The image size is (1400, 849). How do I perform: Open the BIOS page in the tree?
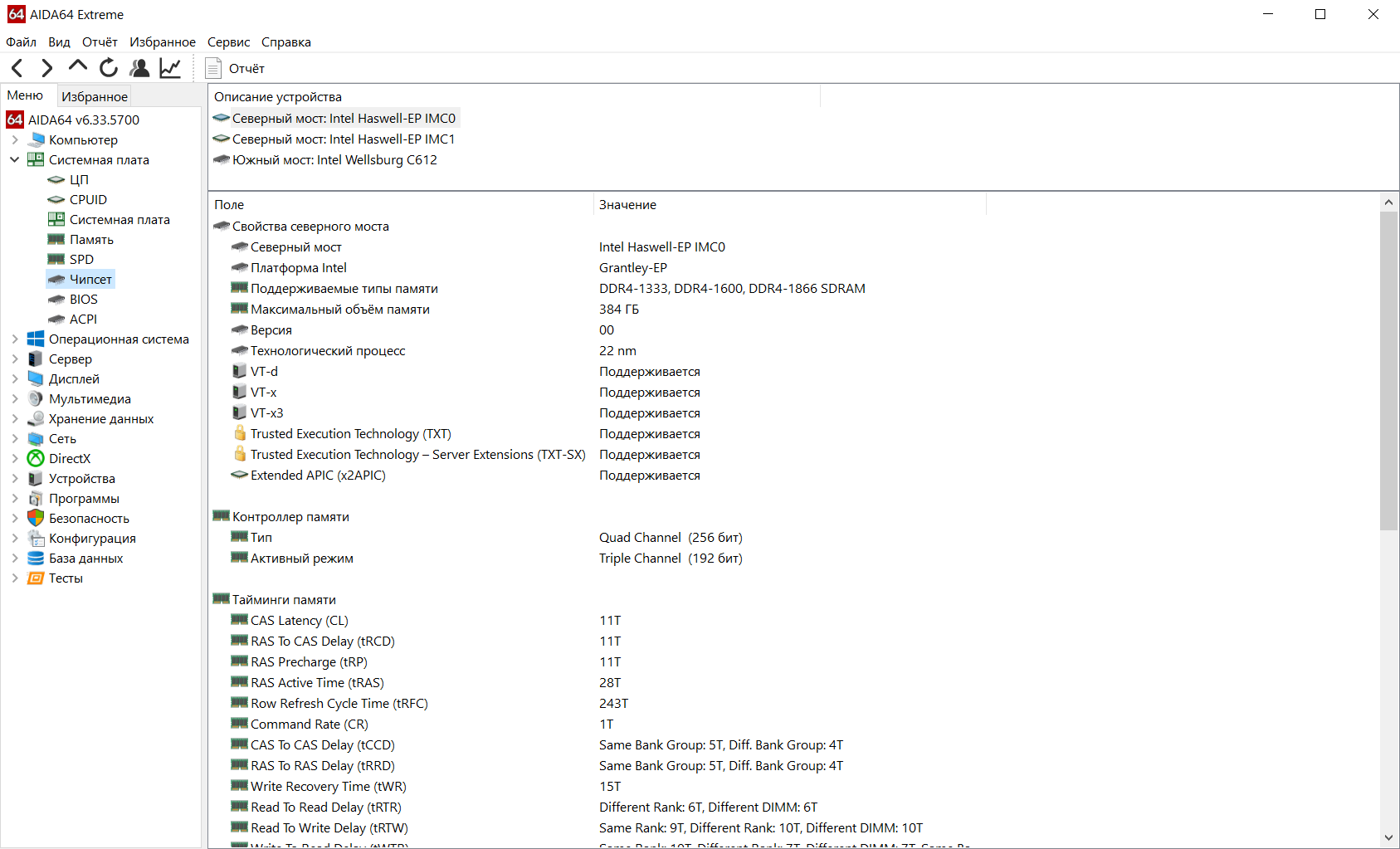pyautogui.click(x=83, y=300)
